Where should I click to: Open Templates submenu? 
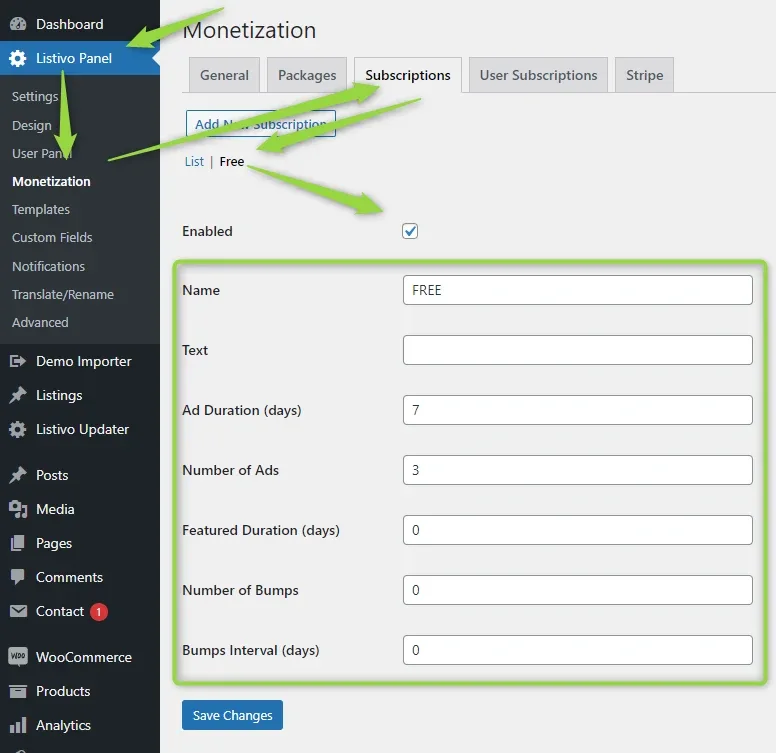(x=41, y=209)
